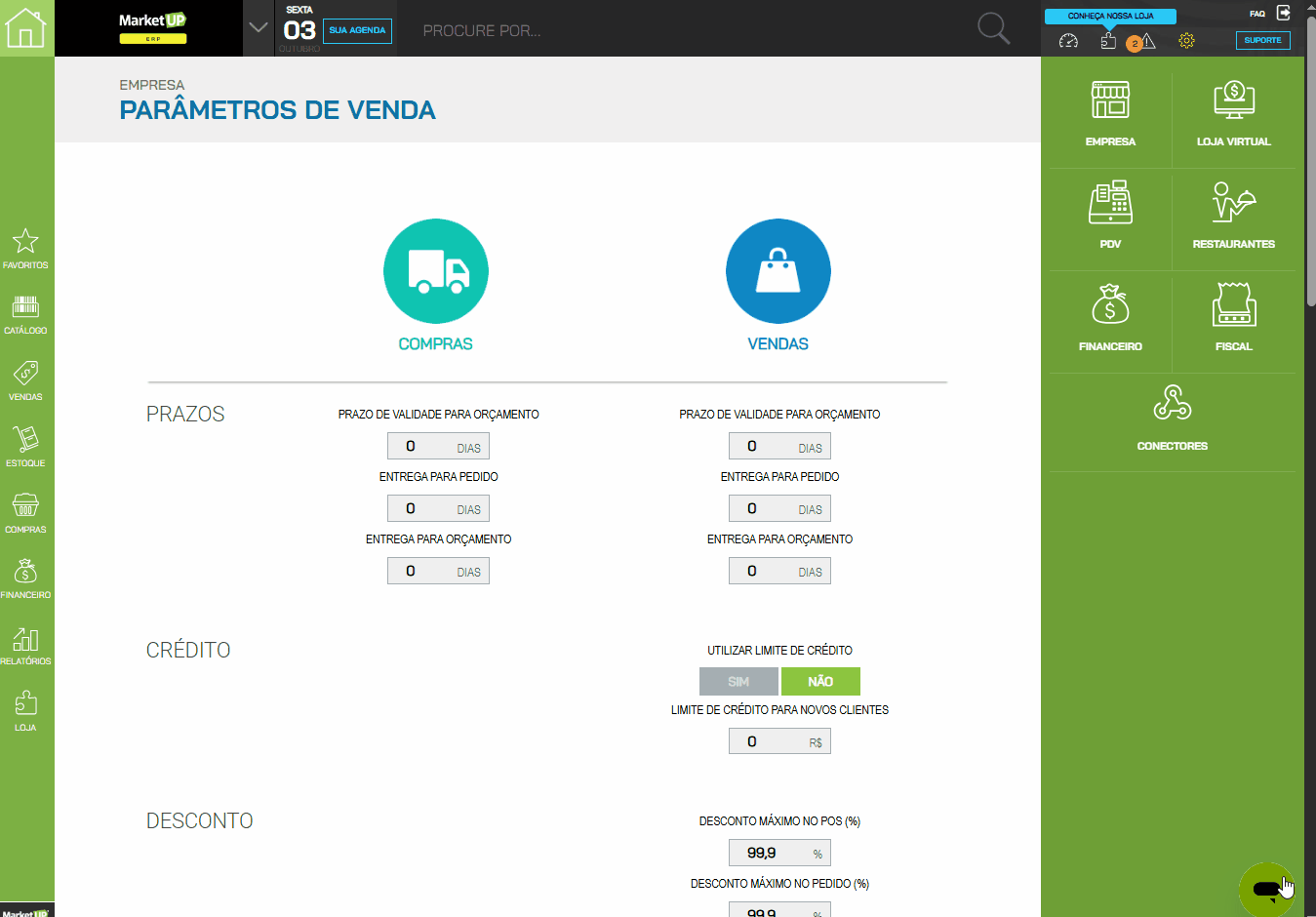Image resolution: width=1316 pixels, height=917 pixels.
Task: Select the Compras truck tab
Action: click(435, 271)
